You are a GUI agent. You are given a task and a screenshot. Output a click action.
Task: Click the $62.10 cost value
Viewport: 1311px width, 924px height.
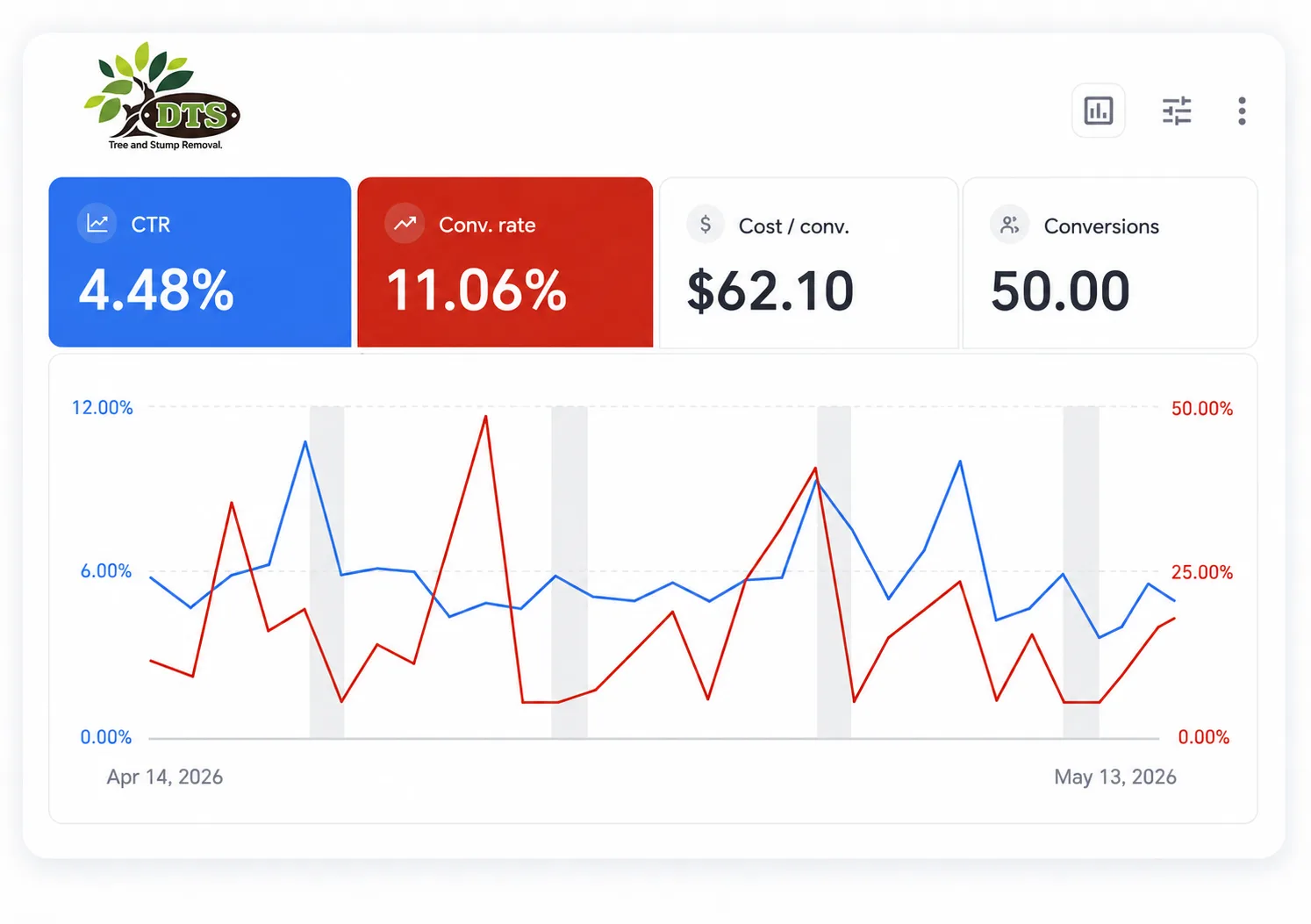point(770,291)
